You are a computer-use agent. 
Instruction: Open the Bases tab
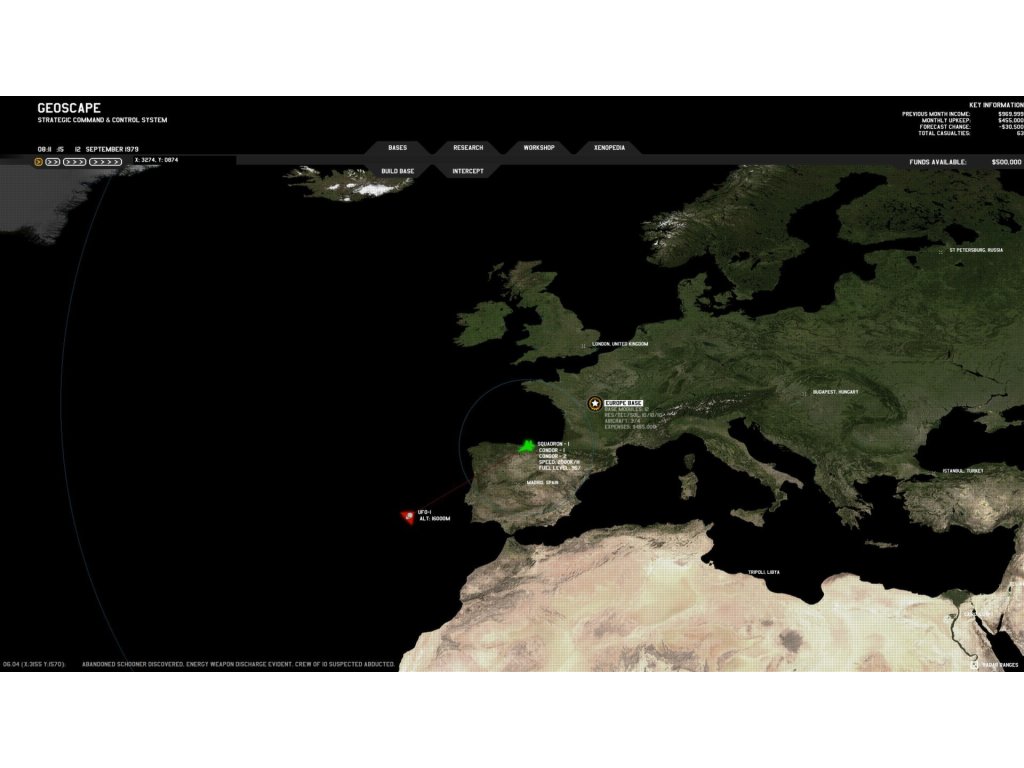(x=398, y=148)
